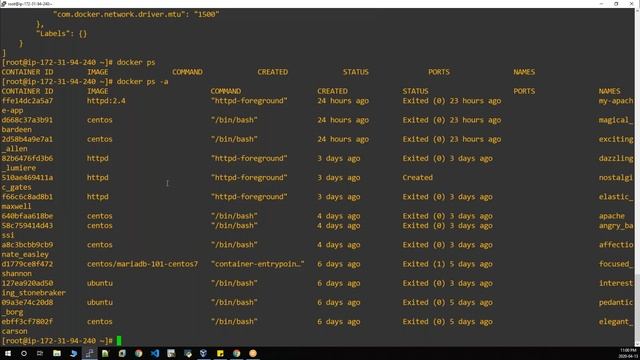Click "Exited (1) 5 days ago" status
The width and height of the screenshot is (640, 360).
447,264
